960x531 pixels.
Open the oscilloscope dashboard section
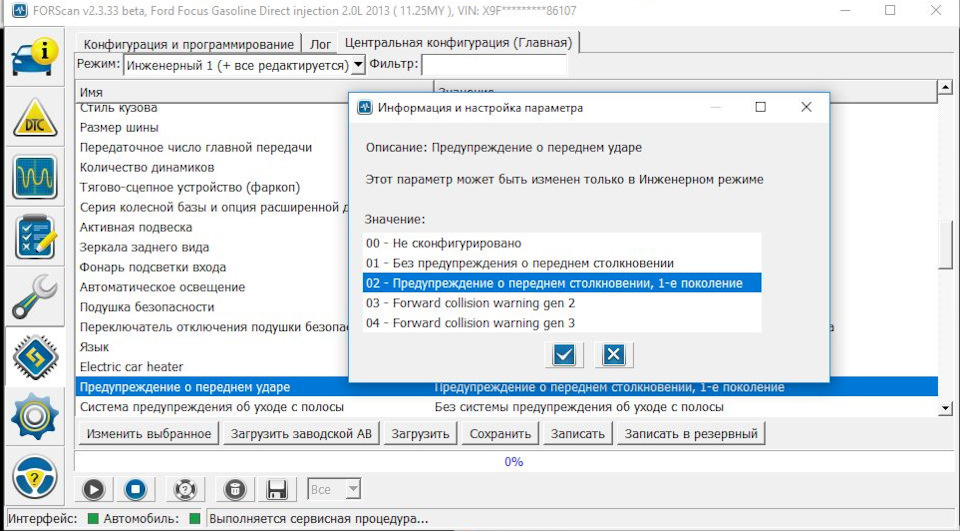coord(35,177)
